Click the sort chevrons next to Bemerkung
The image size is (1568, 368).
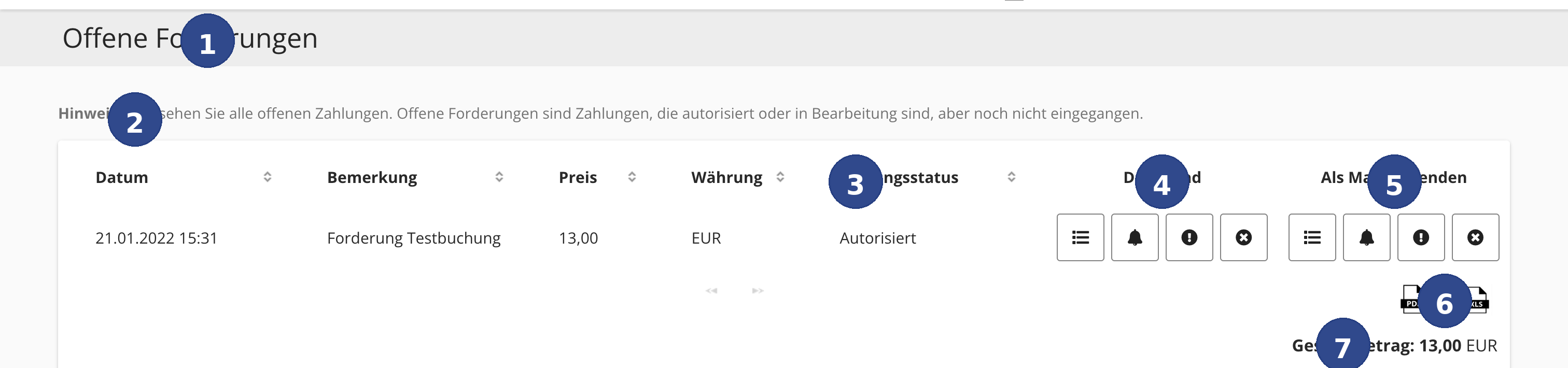pyautogui.click(x=499, y=178)
